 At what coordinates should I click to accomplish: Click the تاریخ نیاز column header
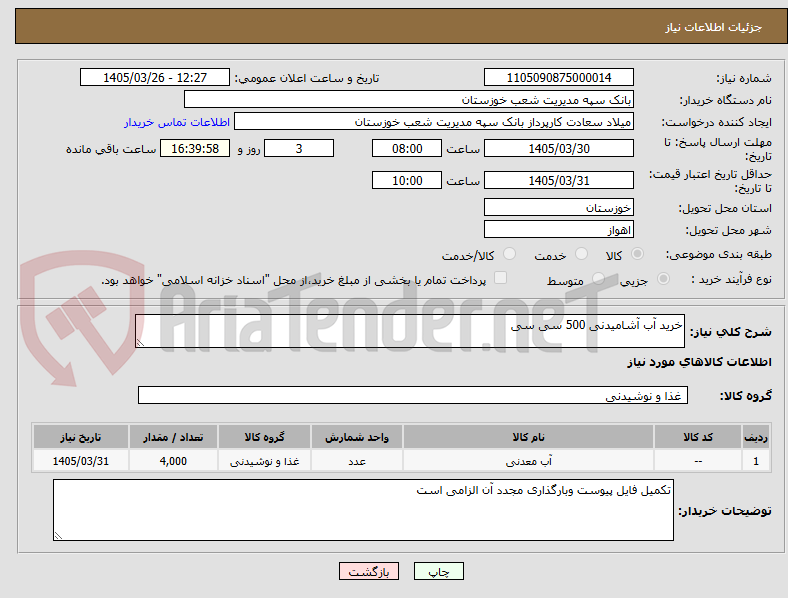click(81, 437)
